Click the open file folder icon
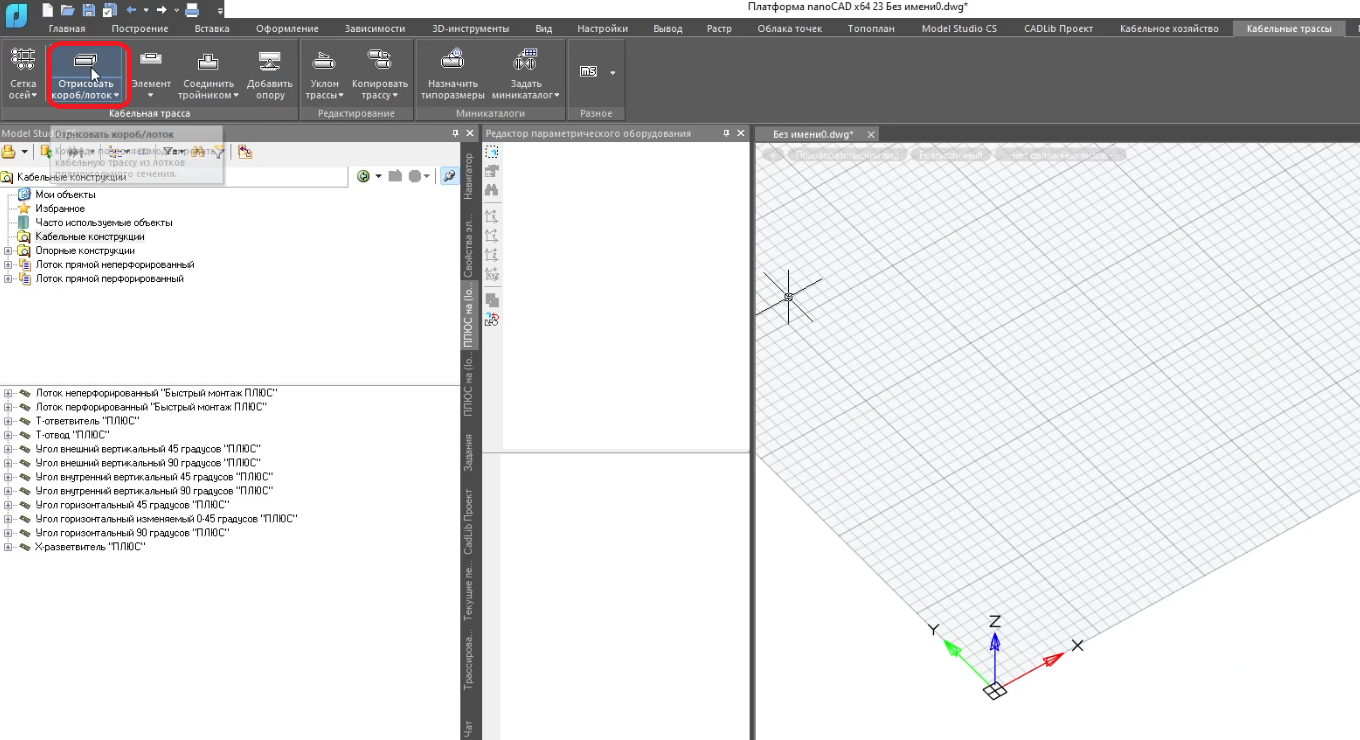Viewport: 1360px width, 740px height. click(x=68, y=9)
